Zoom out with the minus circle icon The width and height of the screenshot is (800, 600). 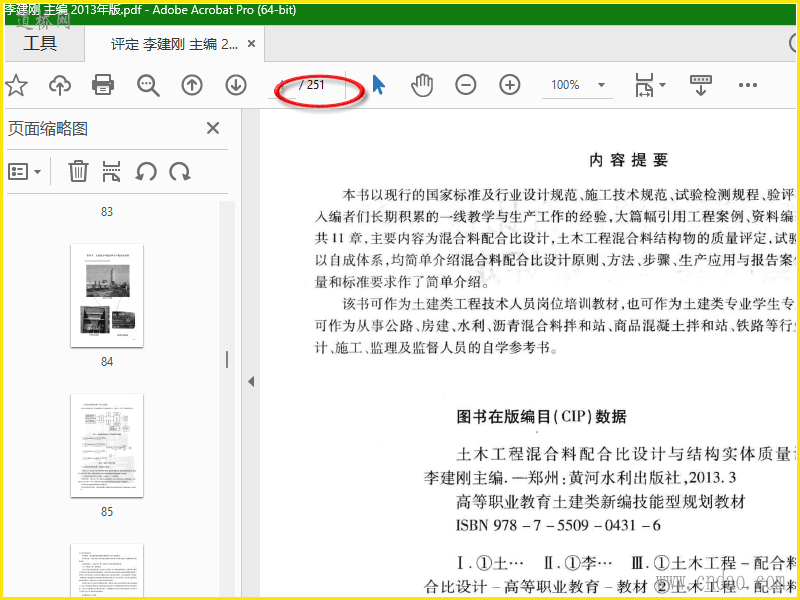(466, 85)
